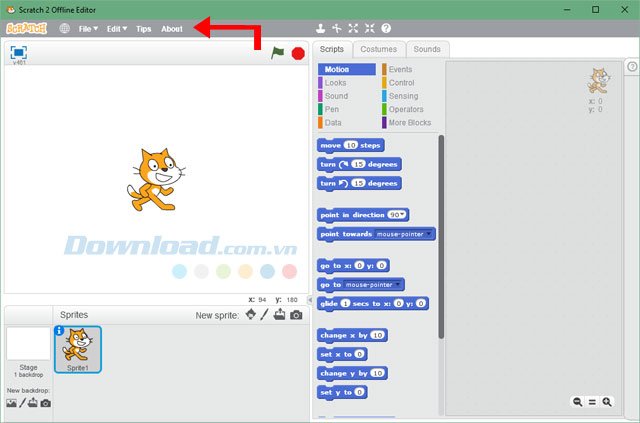Click the turn clockwise degrees value
The width and height of the screenshot is (640, 423).
pos(358,164)
